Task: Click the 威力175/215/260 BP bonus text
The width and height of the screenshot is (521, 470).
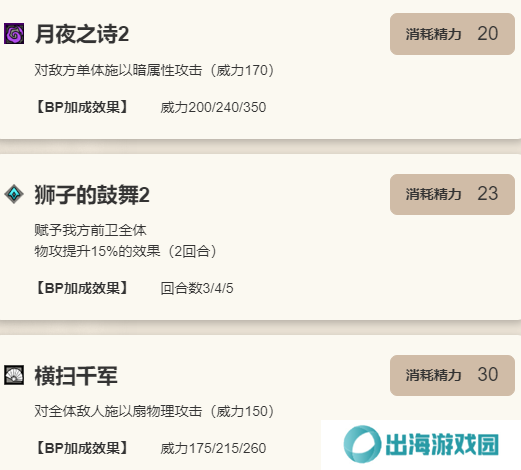Action: (x=213, y=448)
